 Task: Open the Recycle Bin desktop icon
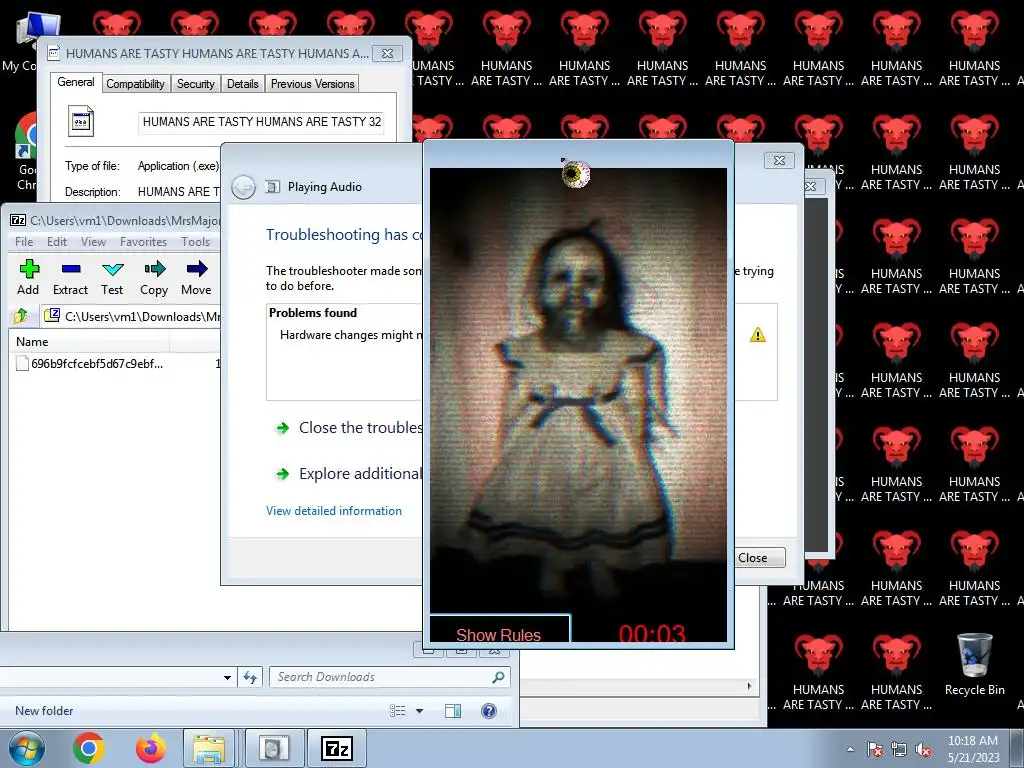(974, 664)
